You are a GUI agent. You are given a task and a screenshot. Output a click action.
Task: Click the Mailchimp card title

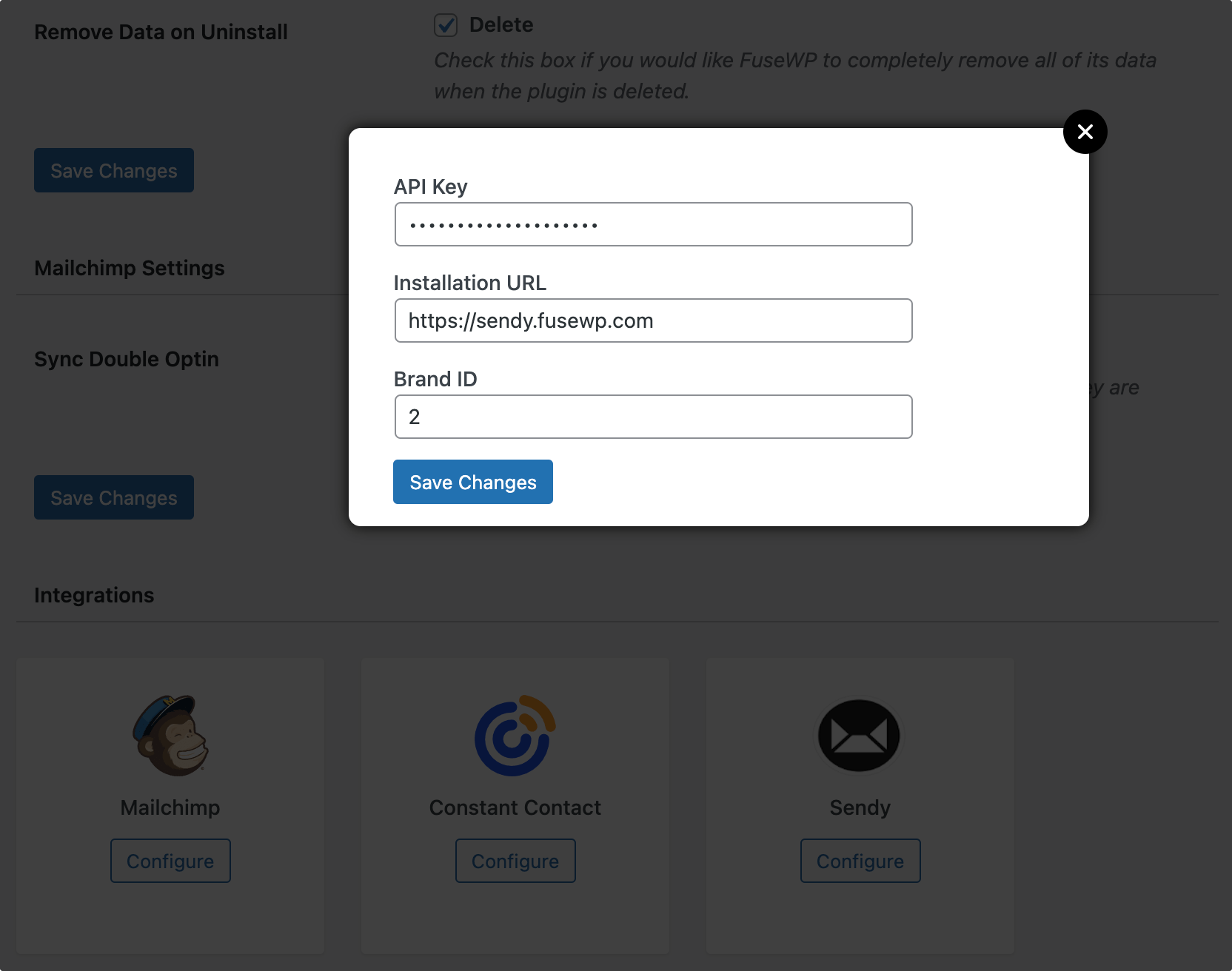pos(170,807)
